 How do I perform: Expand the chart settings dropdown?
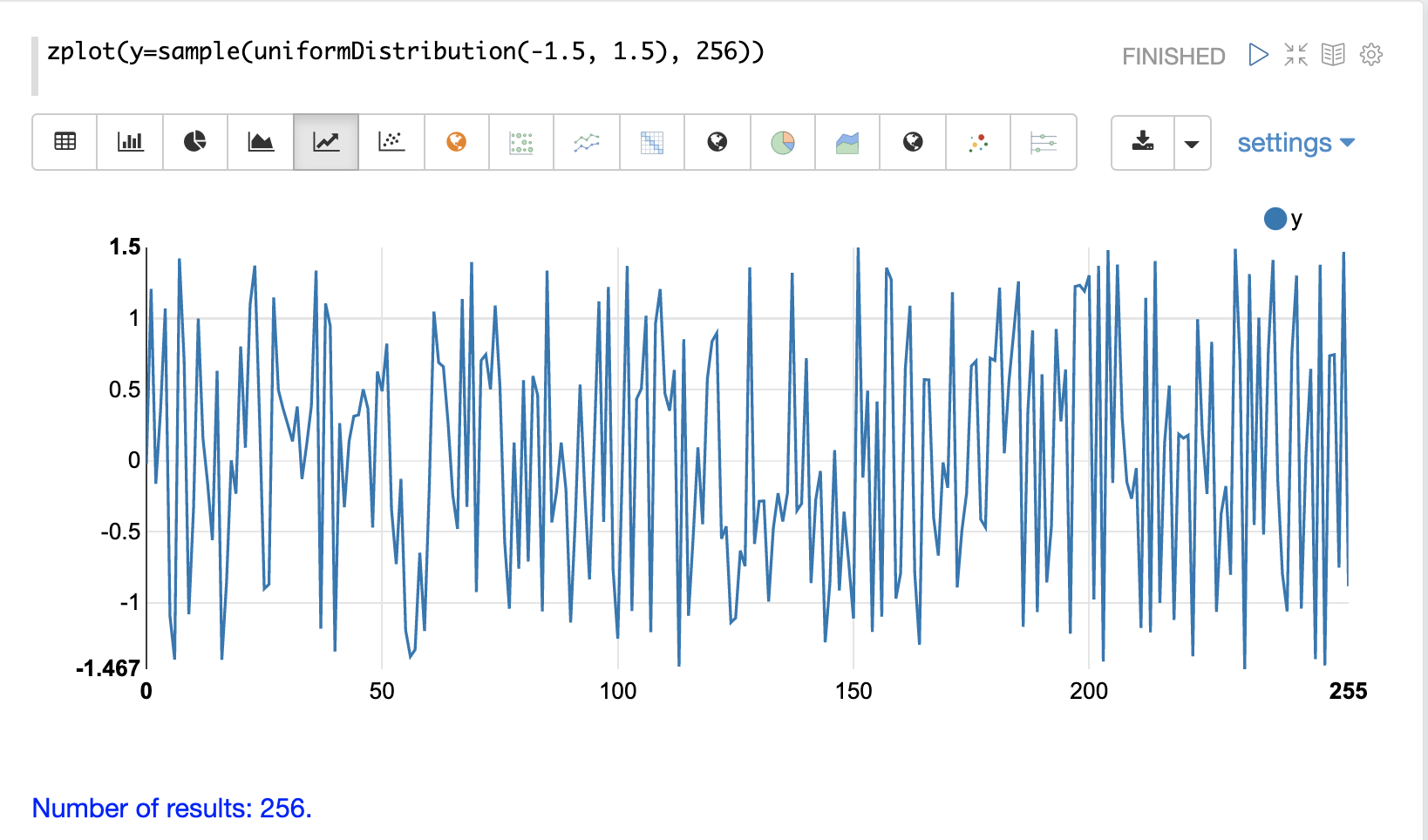(x=1295, y=143)
